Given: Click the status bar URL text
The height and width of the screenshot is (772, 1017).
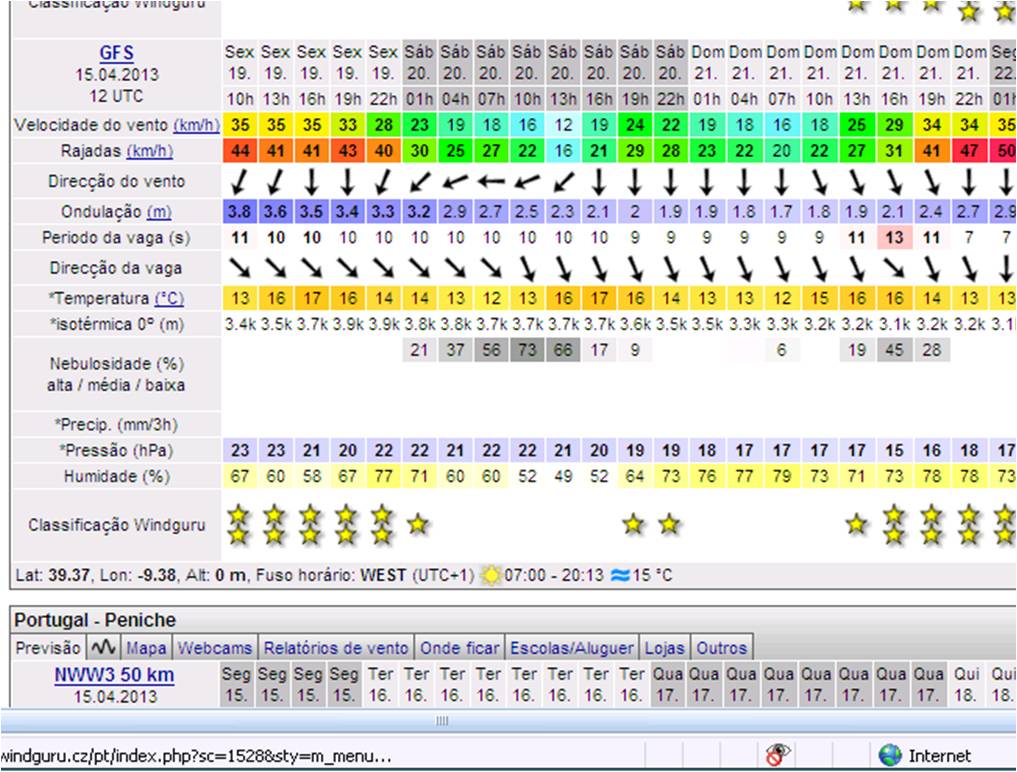Looking at the screenshot, I should click(196, 756).
